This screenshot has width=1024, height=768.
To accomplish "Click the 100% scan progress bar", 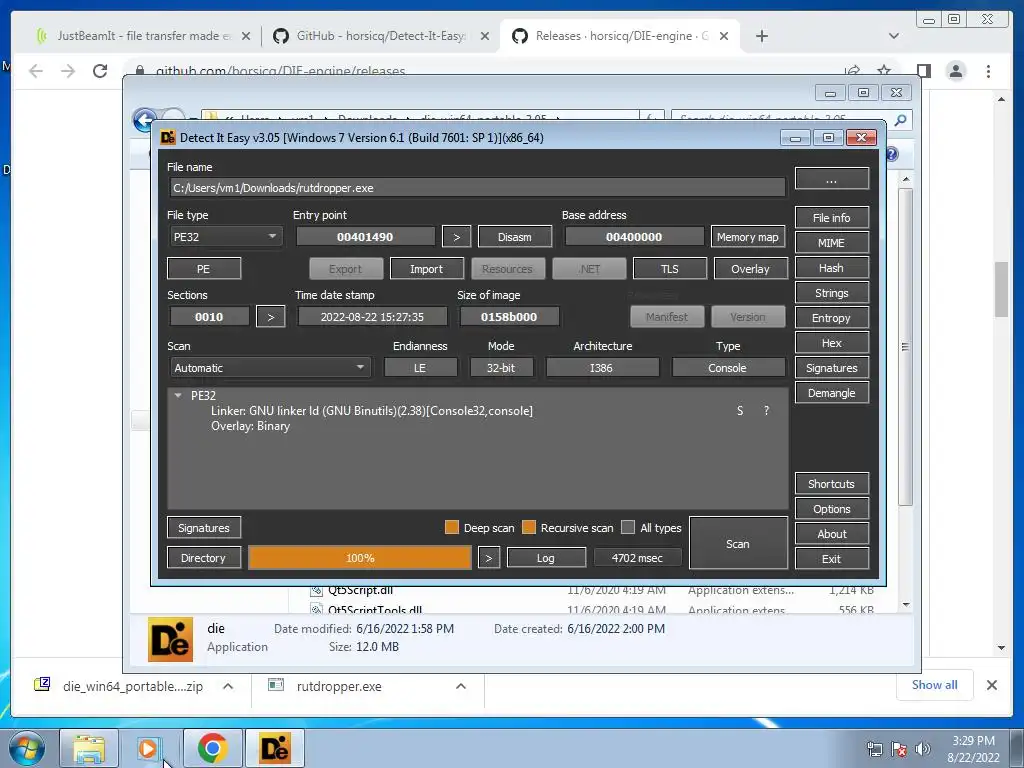I will 360,558.
